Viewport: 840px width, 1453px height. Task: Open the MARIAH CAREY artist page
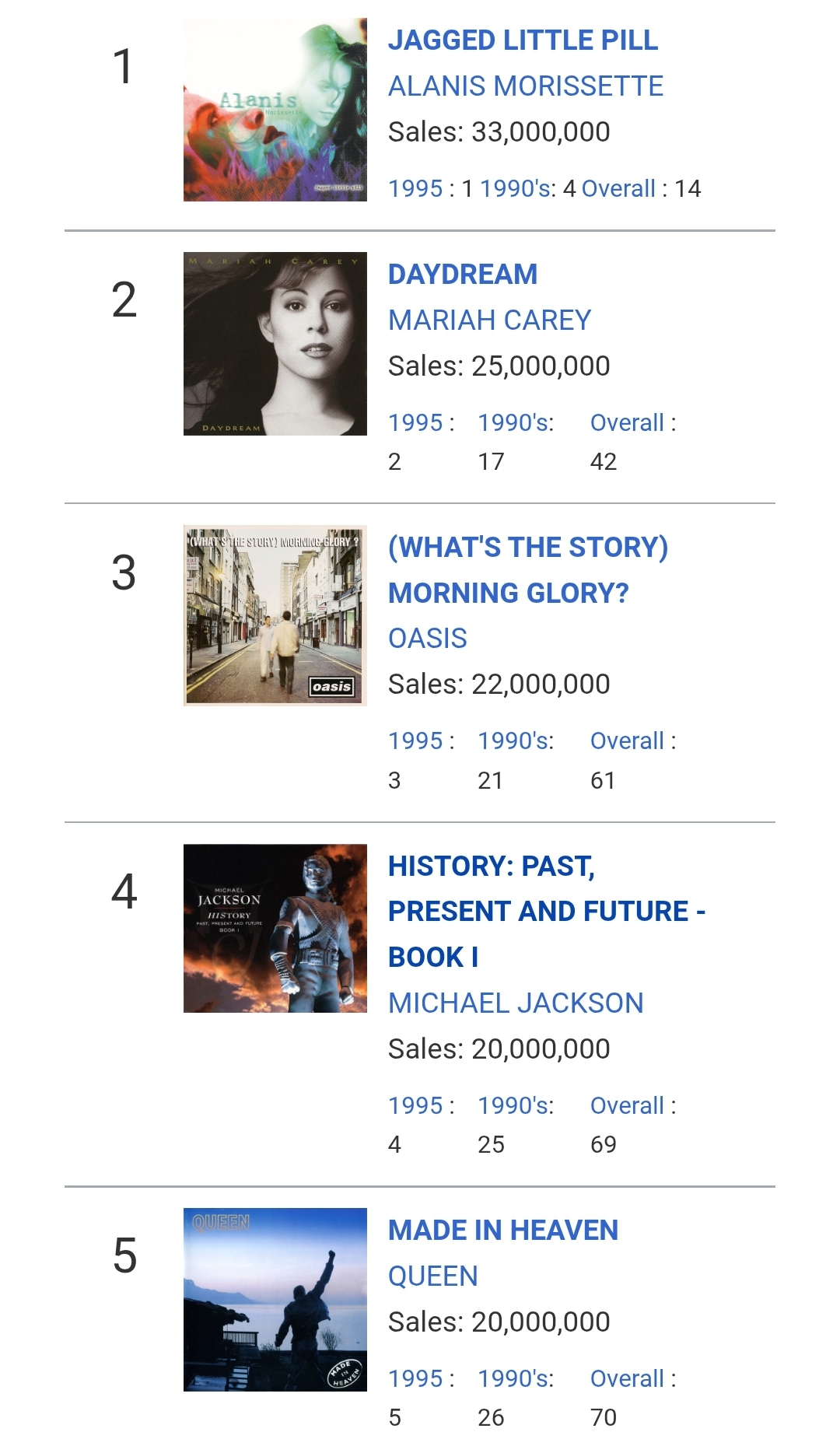coord(489,320)
